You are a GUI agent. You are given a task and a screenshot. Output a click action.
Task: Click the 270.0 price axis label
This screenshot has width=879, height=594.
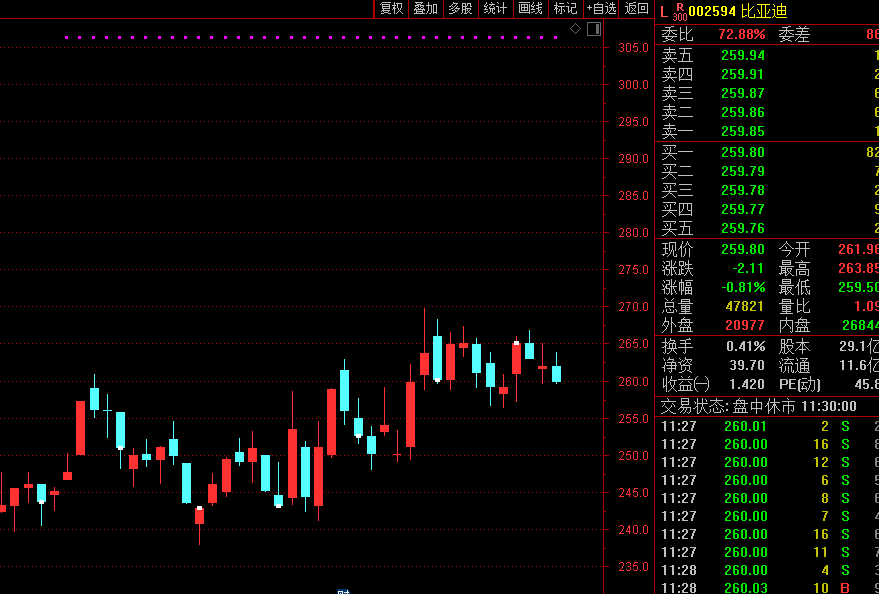[x=633, y=307]
